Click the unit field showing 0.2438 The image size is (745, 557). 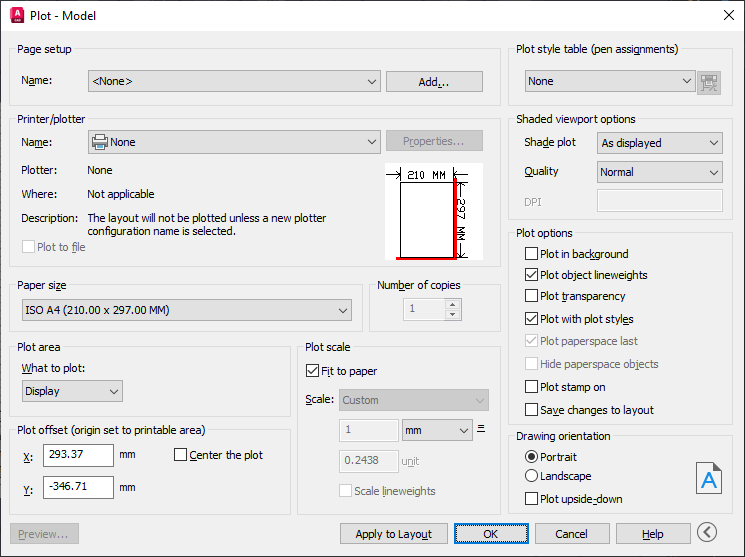[x=369, y=461]
